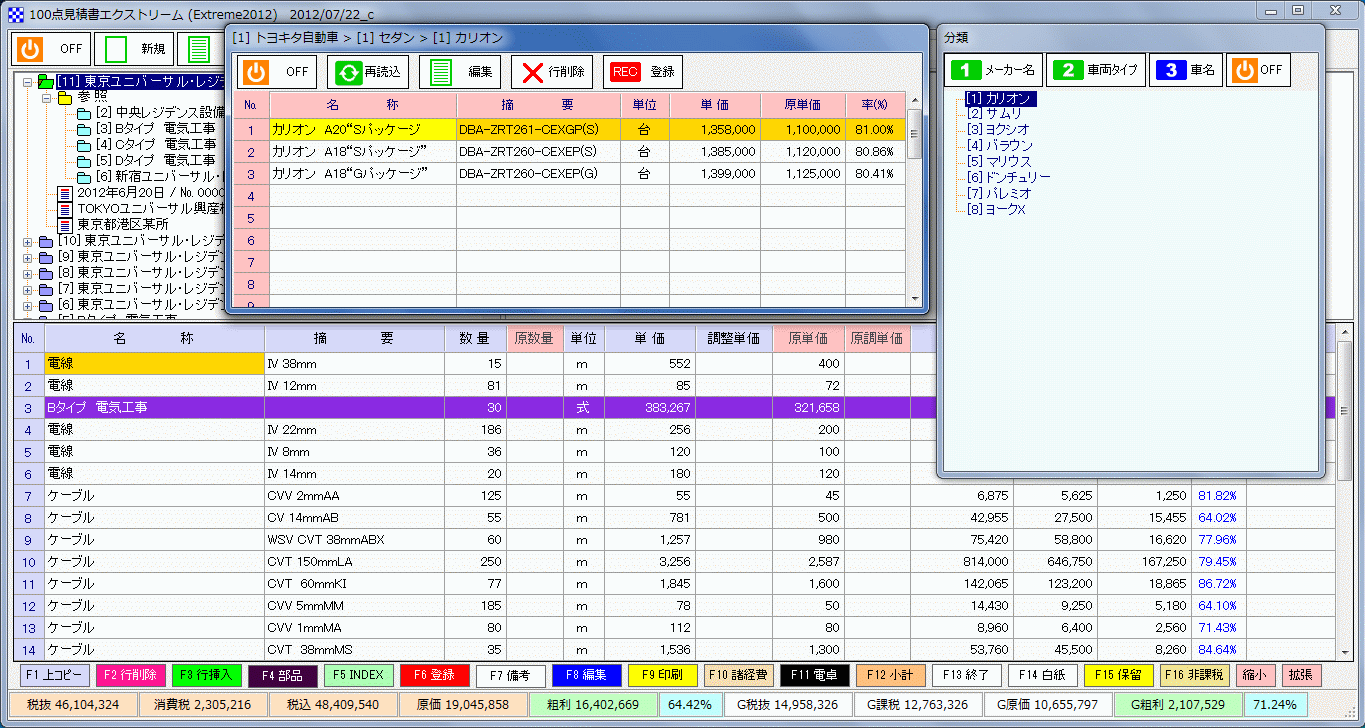Collapse the [11] 東京ユニバーサル tree node
The height and width of the screenshot is (728, 1365).
pos(29,82)
